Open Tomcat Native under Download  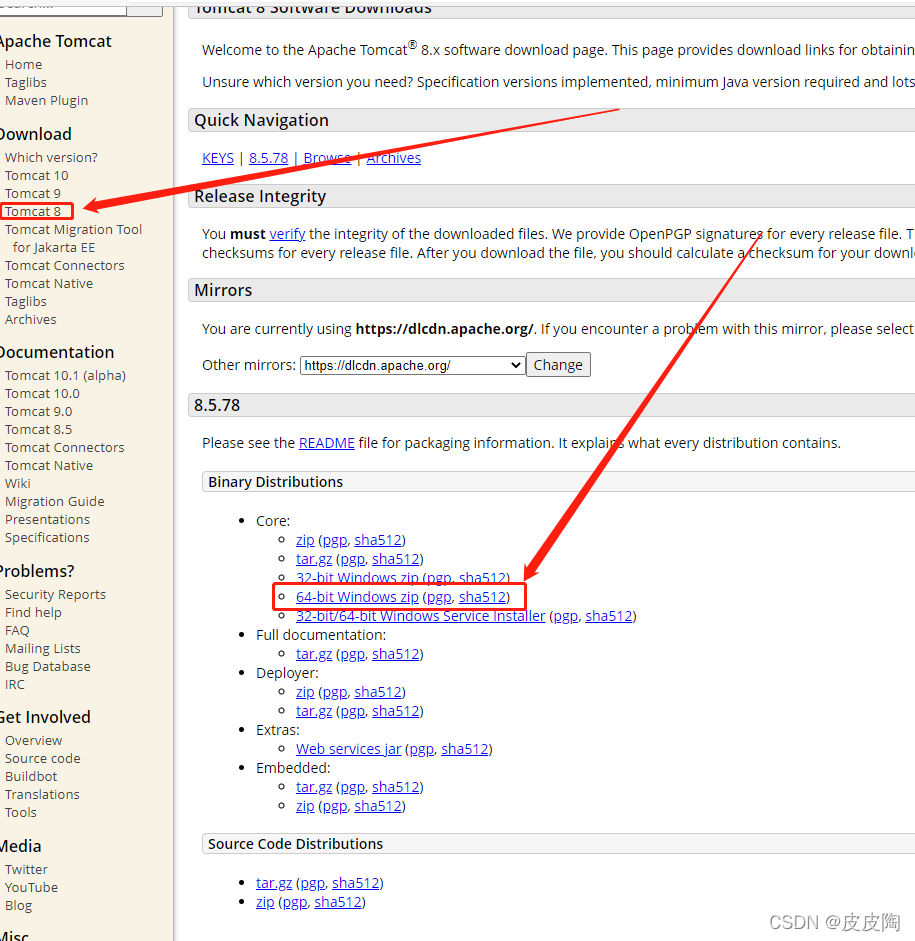click(x=49, y=283)
